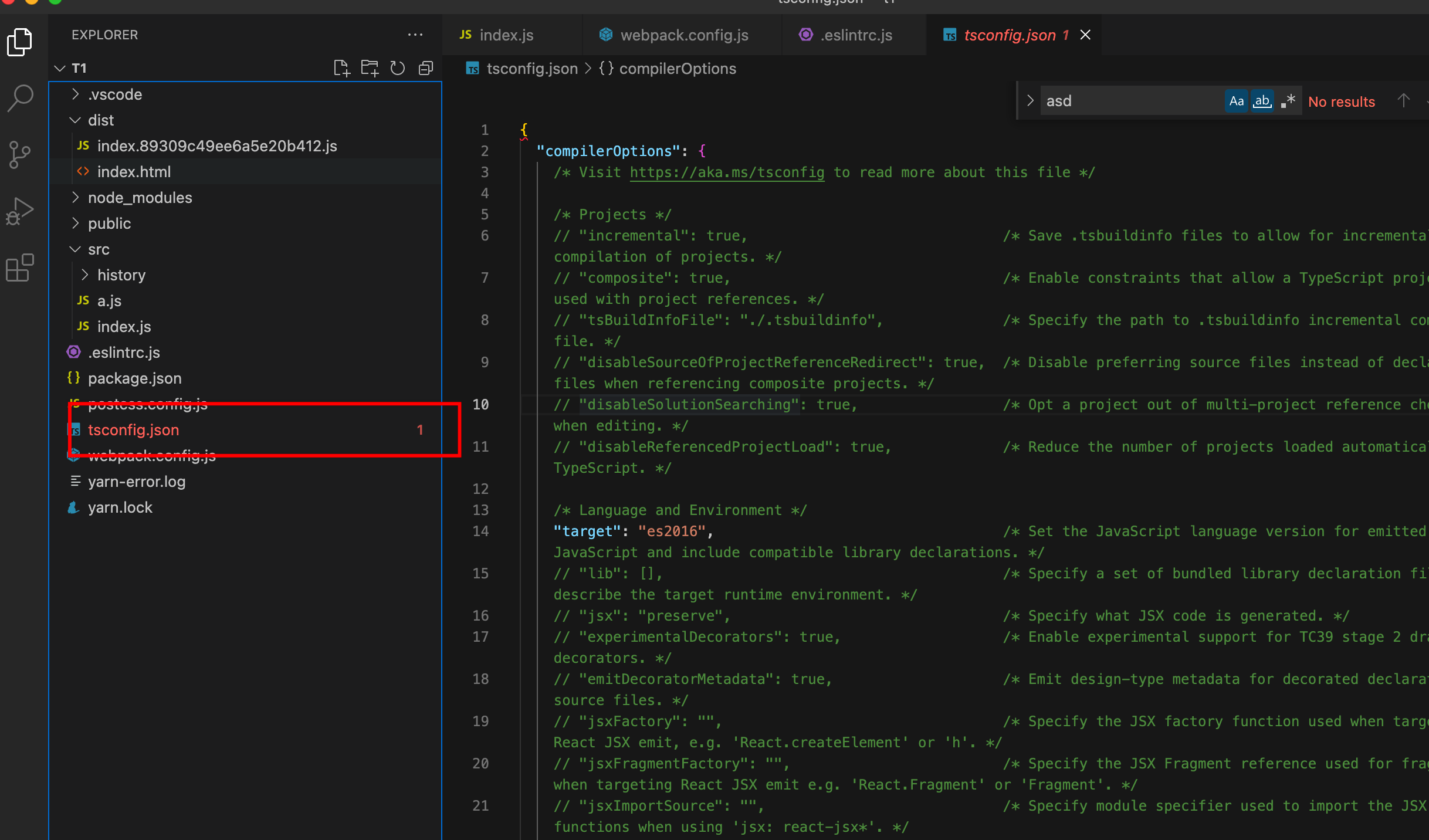Collapse the src folder
Image resolution: width=1429 pixels, height=840 pixels.
point(75,249)
